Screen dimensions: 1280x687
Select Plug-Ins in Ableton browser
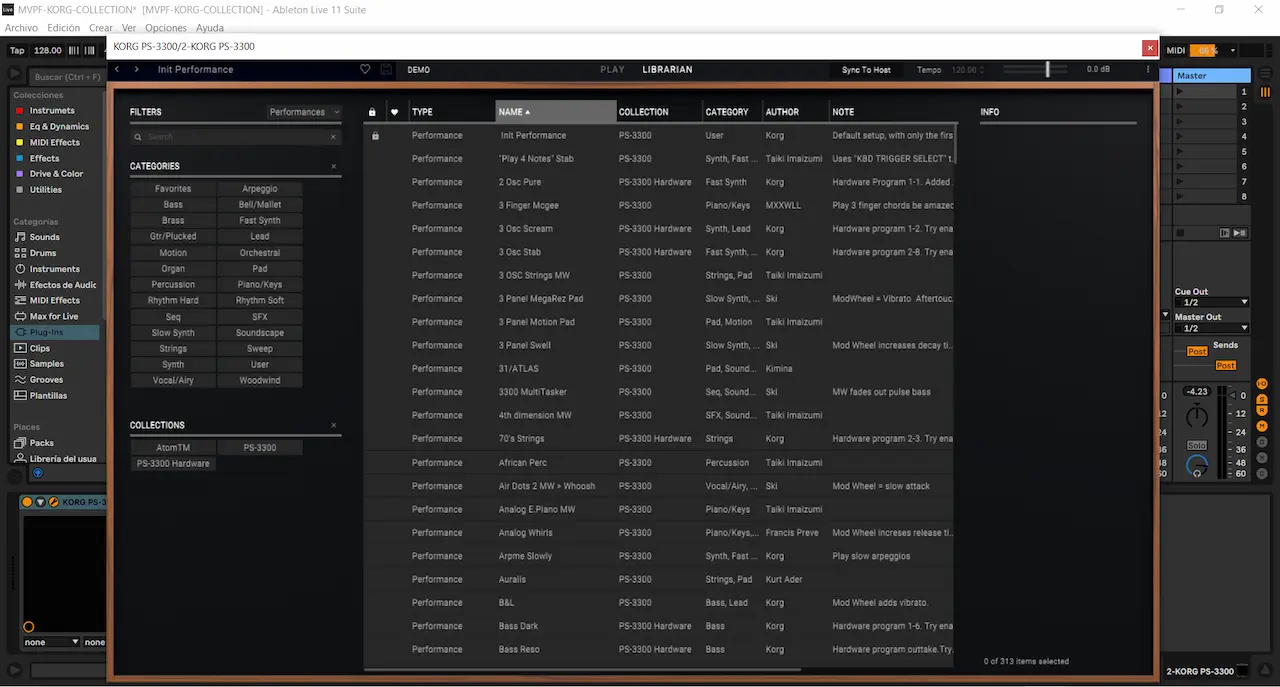coord(55,332)
